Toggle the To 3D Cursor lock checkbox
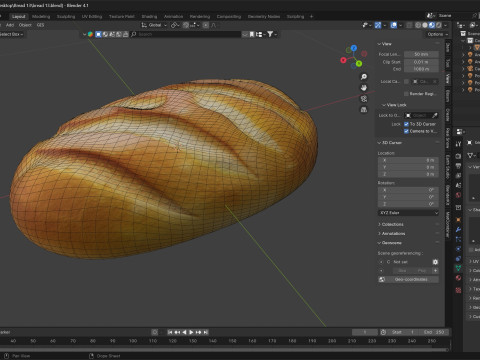This screenshot has height=360, width=480. pos(406,124)
